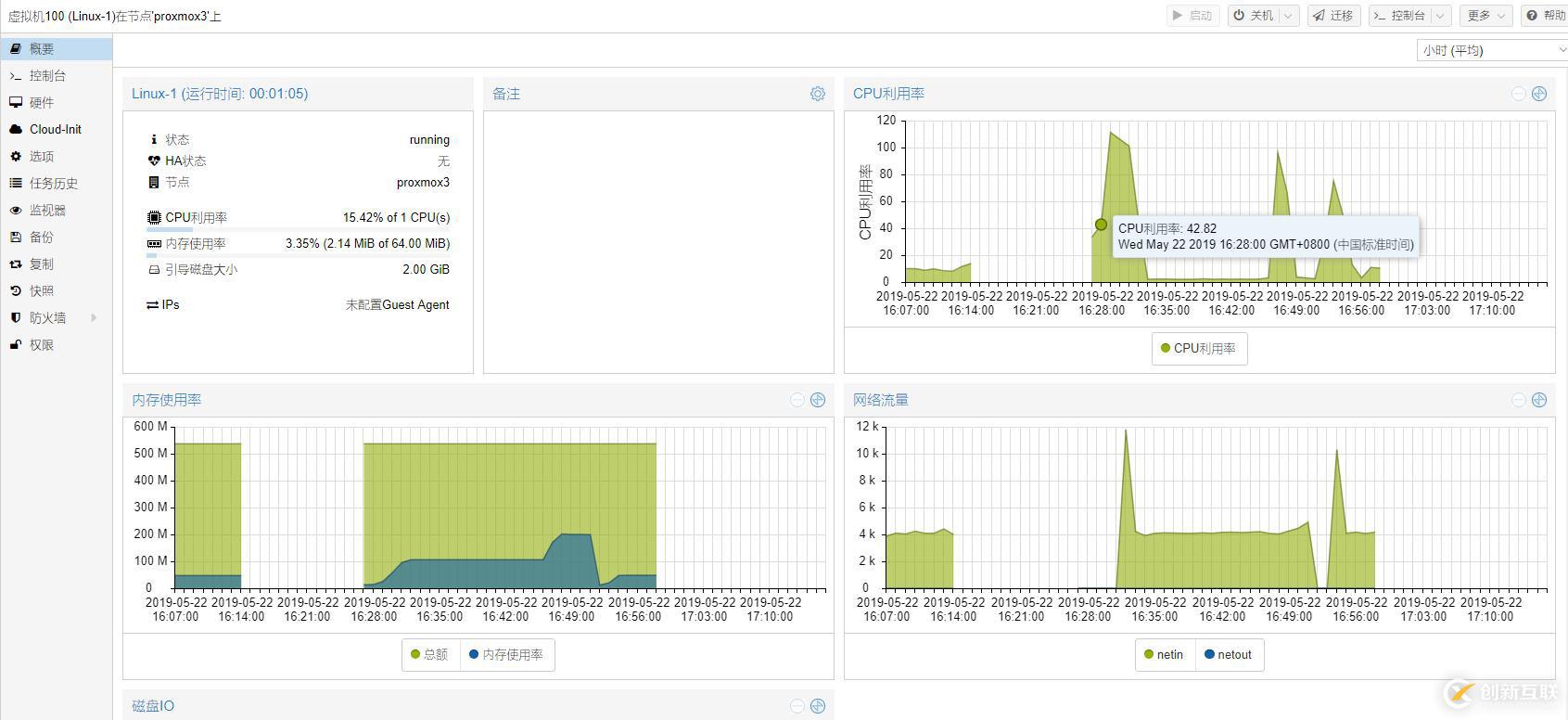Toggle the CPU利用率 legend series
The height and width of the screenshot is (720, 1568).
[1199, 348]
